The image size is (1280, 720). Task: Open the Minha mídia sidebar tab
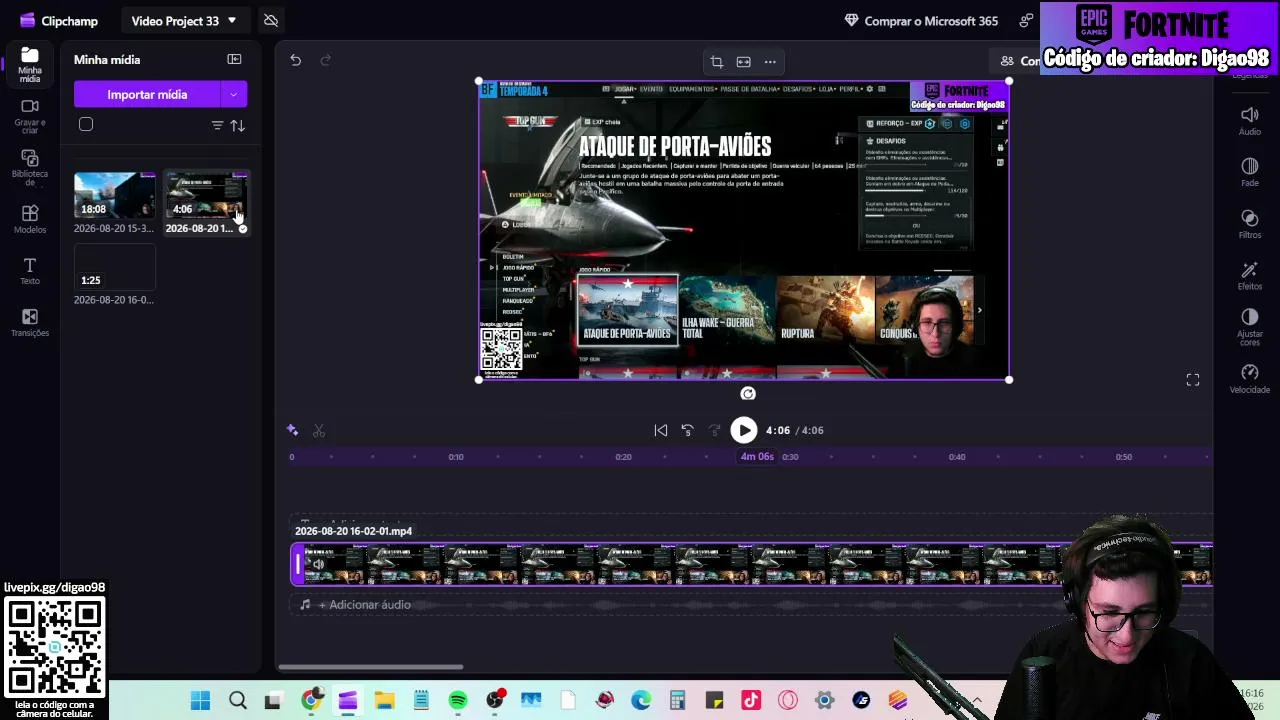[30, 65]
